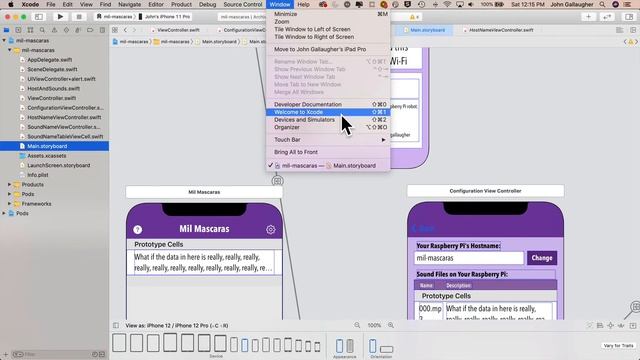640x360 pixels.
Task: Open the Touch Bar submenu arrow
Action: coord(383,140)
